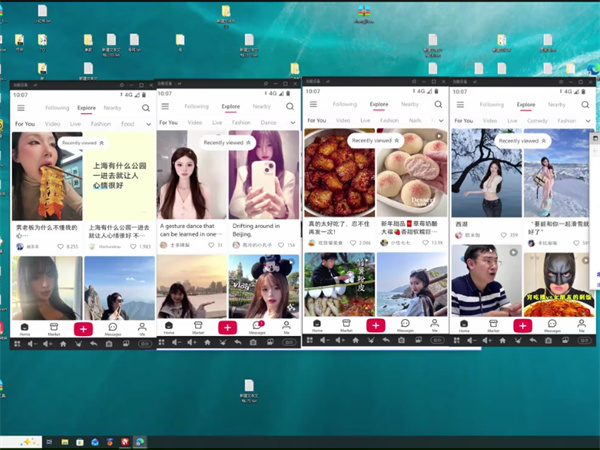The width and height of the screenshot is (600, 450).
Task: Click multi-window icon in leftmost emulator toolbar
Action: [126, 344]
